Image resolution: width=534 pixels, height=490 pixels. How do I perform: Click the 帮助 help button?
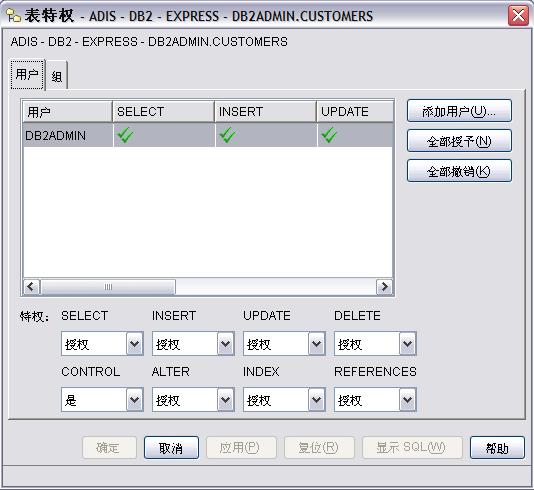497,447
